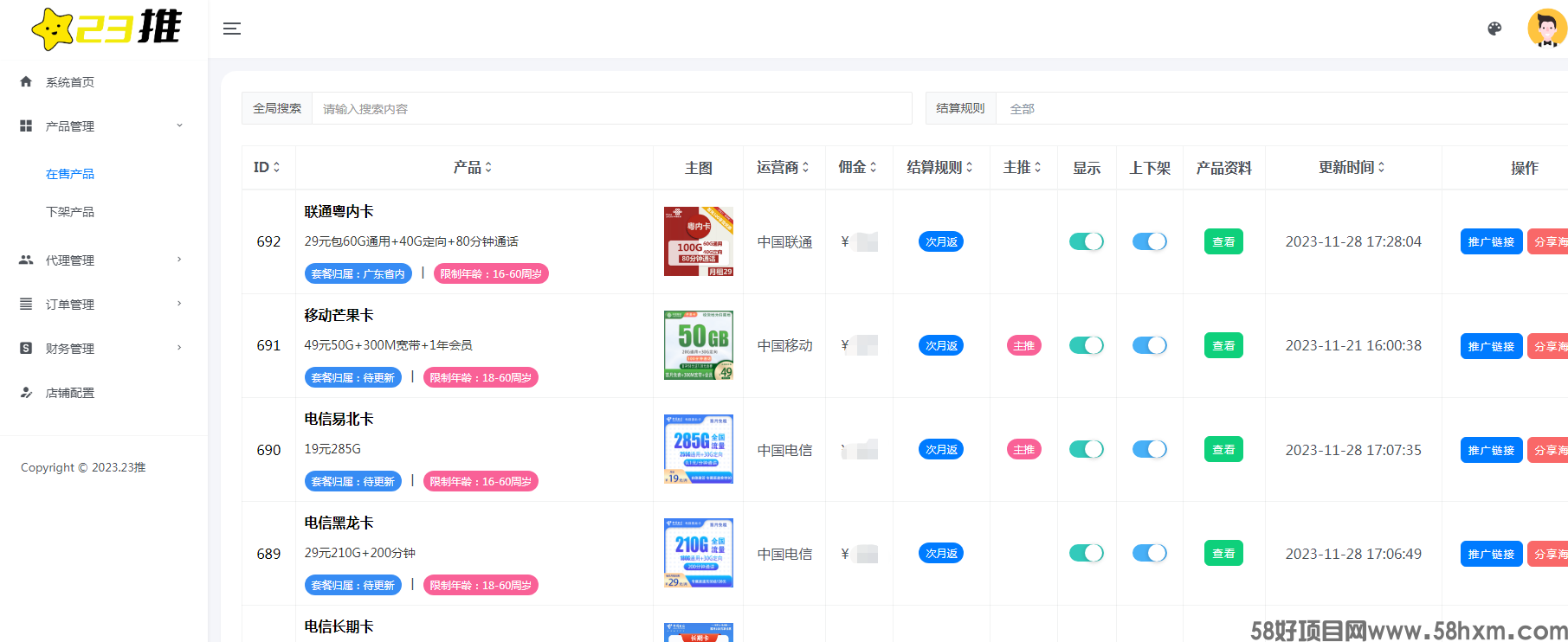Image resolution: width=1568 pixels, height=642 pixels.
Task: Click 查看 button for 电信黑龙卡
Action: pyautogui.click(x=1223, y=553)
